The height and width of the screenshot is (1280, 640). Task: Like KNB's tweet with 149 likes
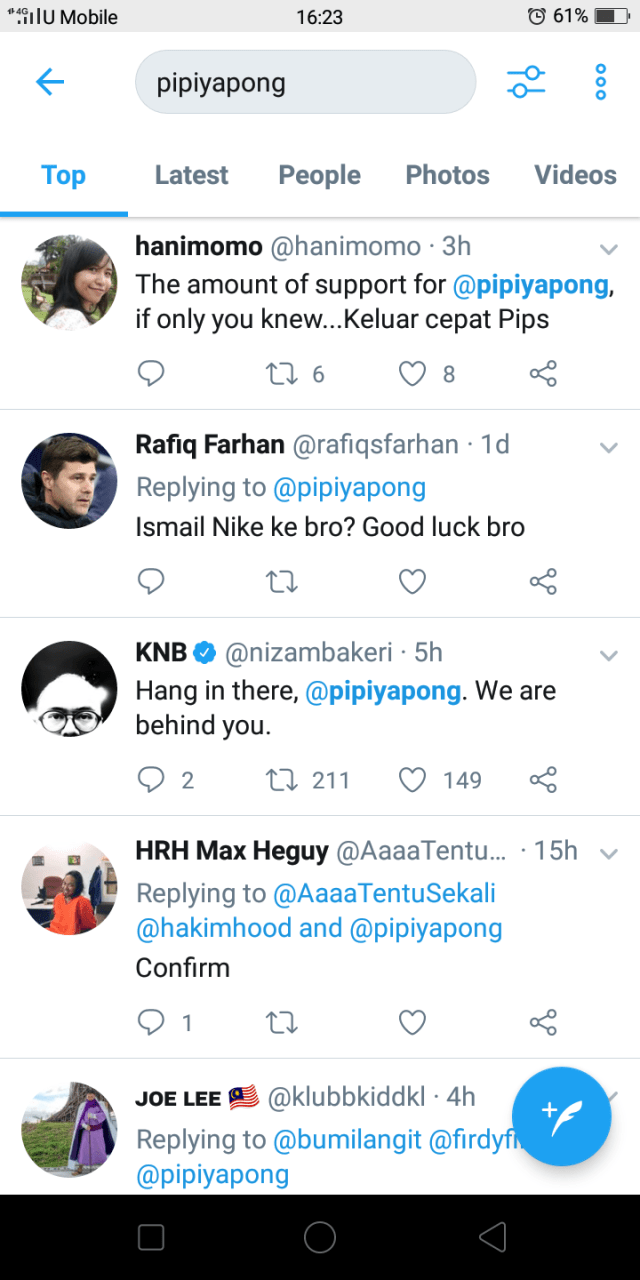pos(412,780)
